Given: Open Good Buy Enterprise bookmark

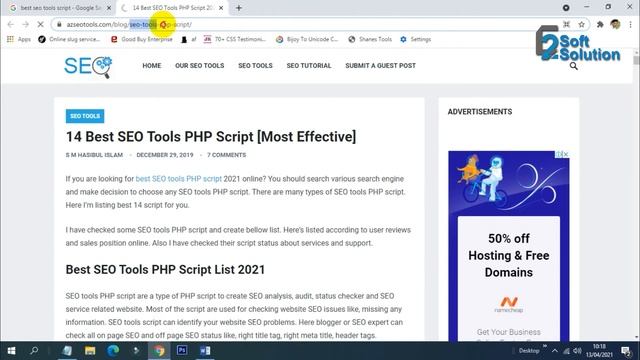Looking at the screenshot, I should 142,39.
